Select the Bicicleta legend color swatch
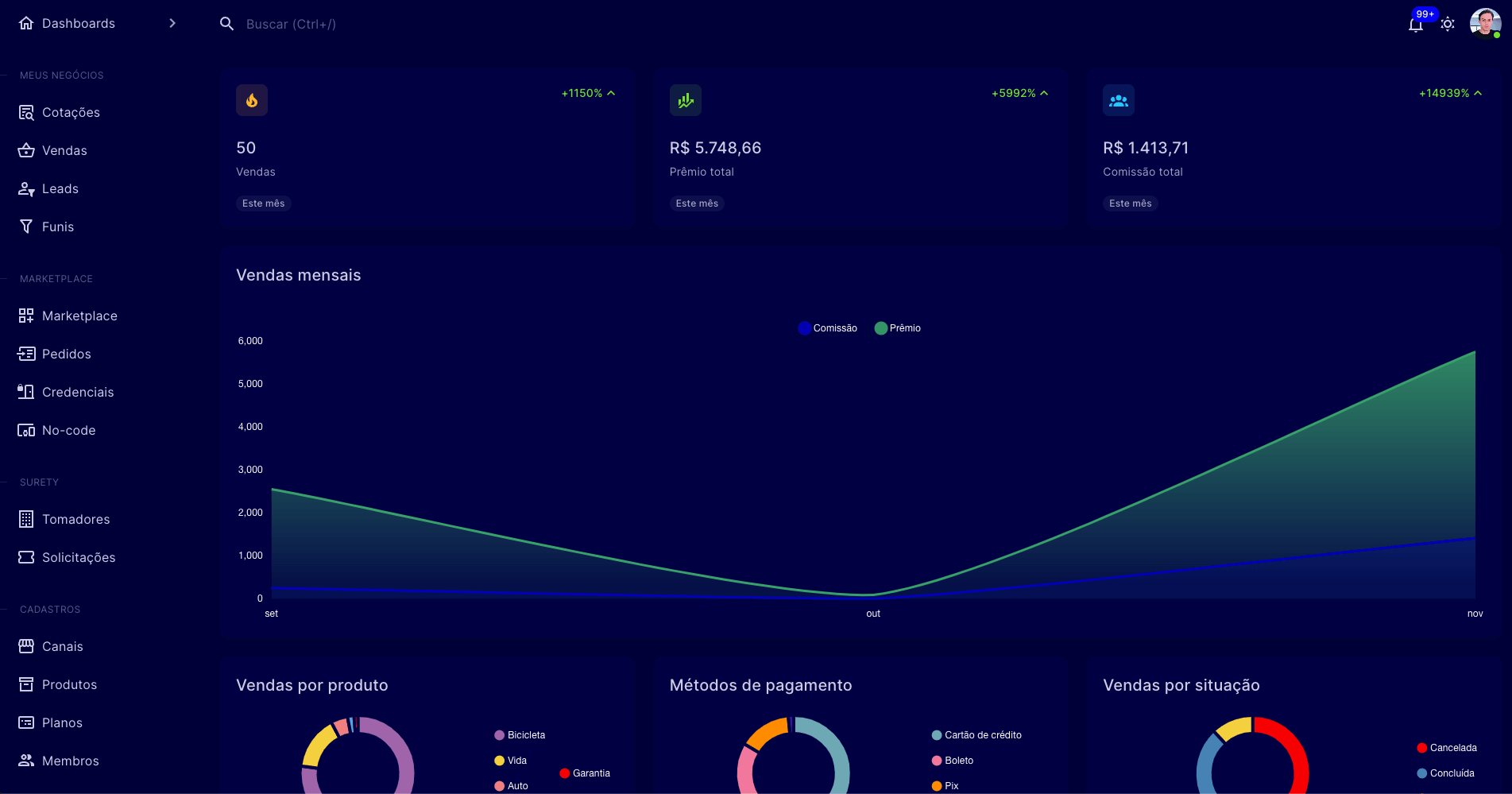The height and width of the screenshot is (794, 1512). (499, 735)
